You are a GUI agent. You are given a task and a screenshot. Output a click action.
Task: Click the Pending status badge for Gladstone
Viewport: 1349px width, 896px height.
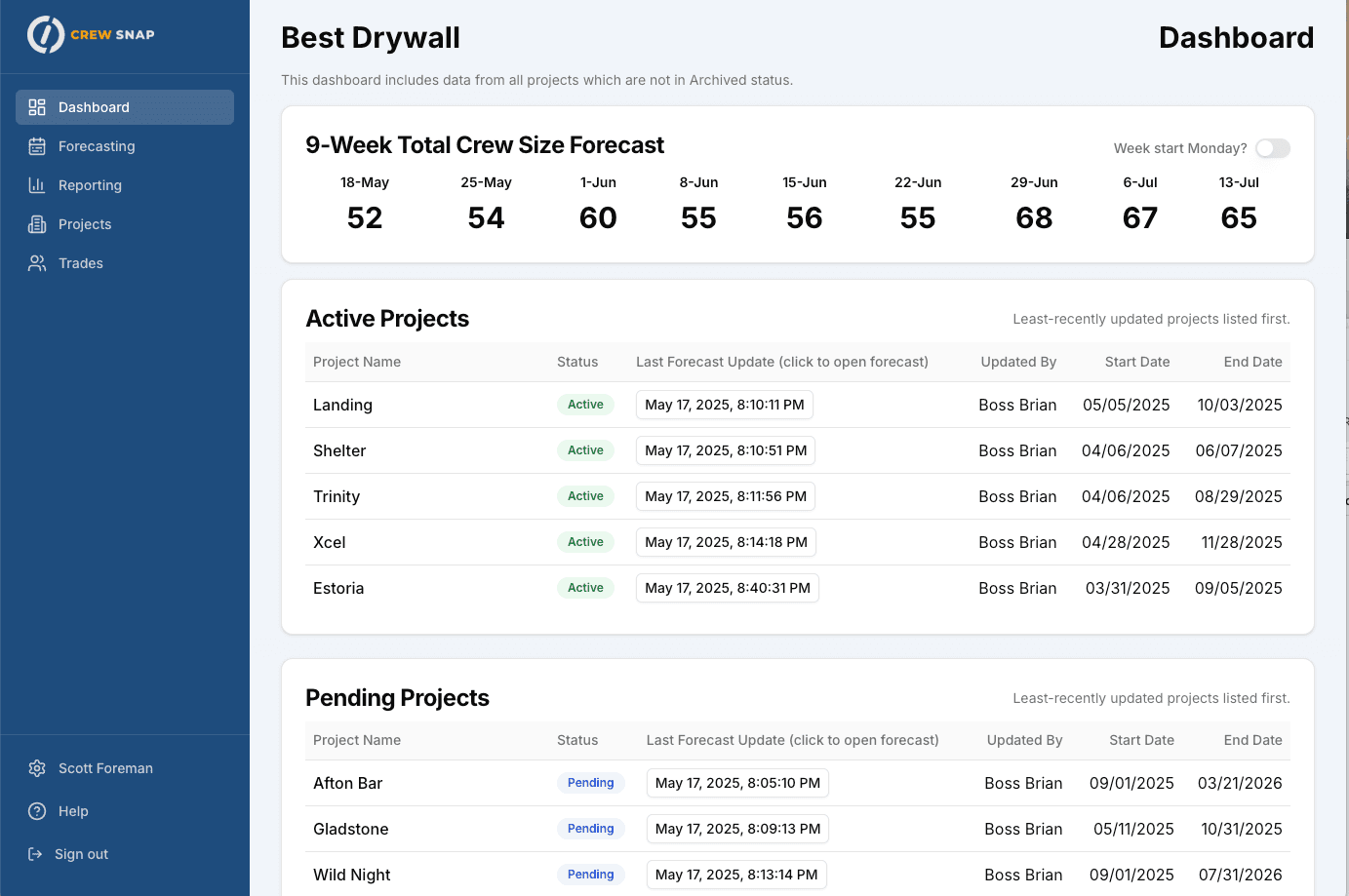(x=591, y=829)
